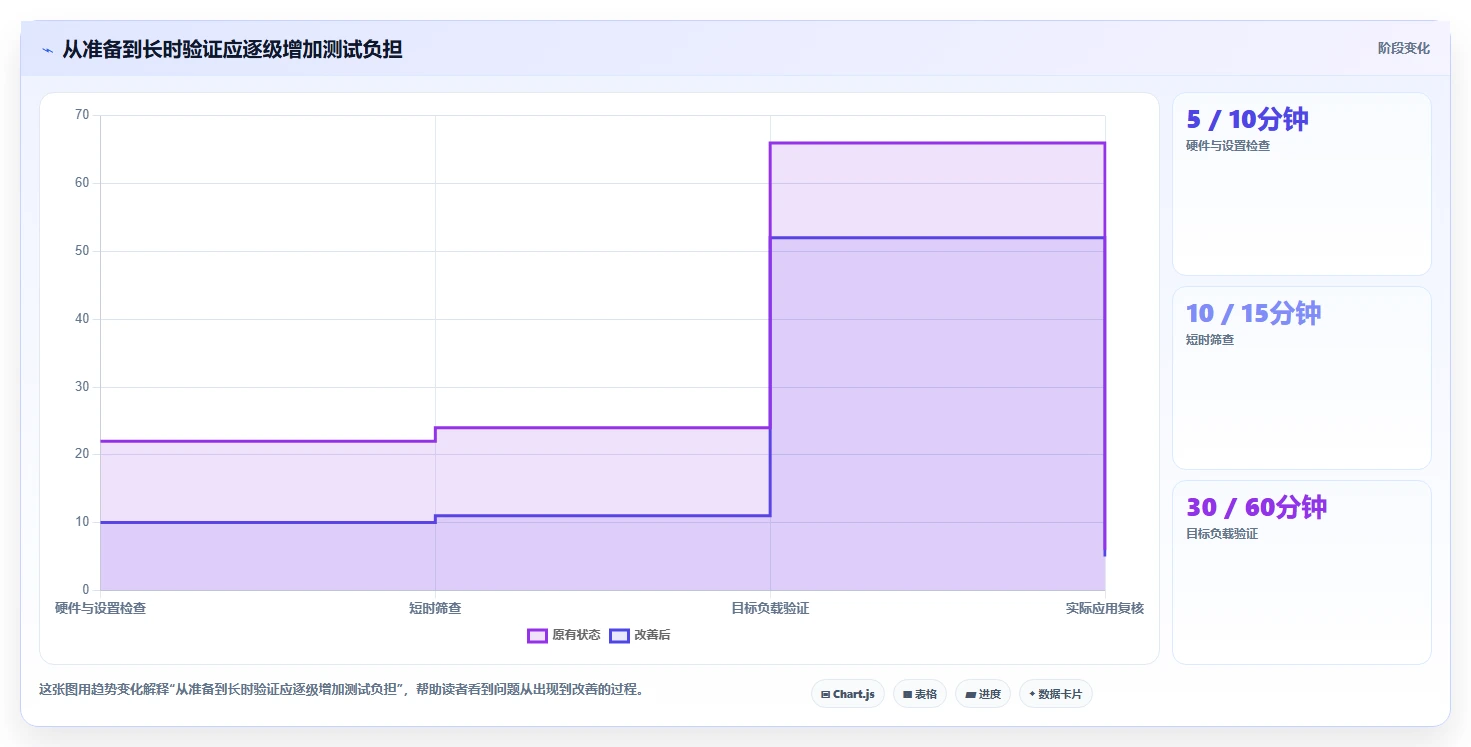Click the y-axis value 30

(82, 387)
